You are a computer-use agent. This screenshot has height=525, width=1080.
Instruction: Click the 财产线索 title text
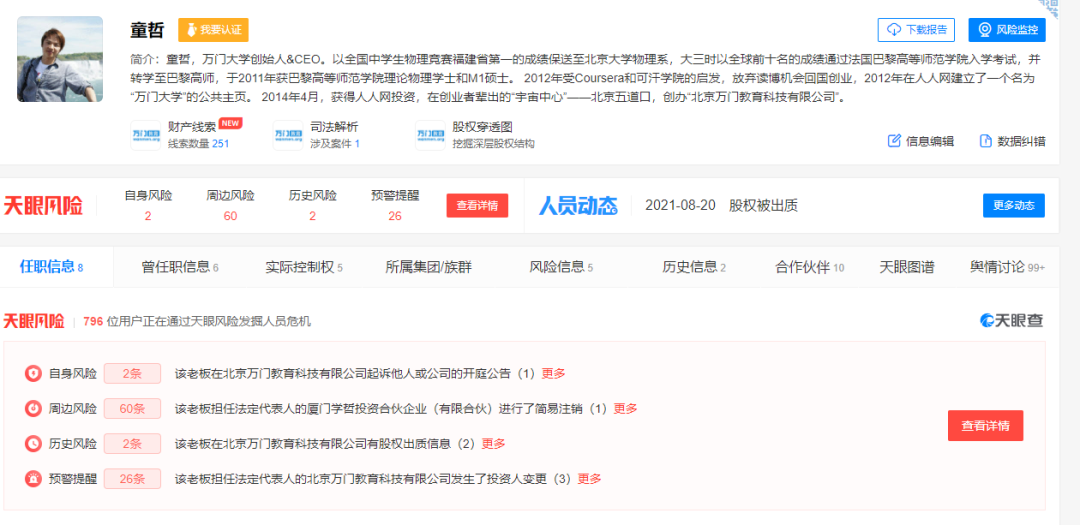(x=192, y=127)
